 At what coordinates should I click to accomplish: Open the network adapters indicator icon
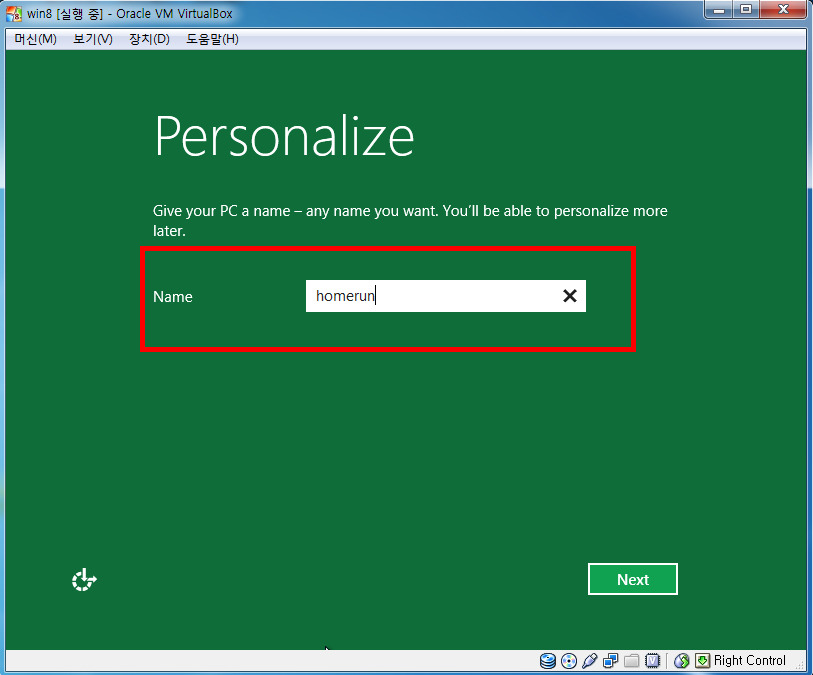point(611,661)
